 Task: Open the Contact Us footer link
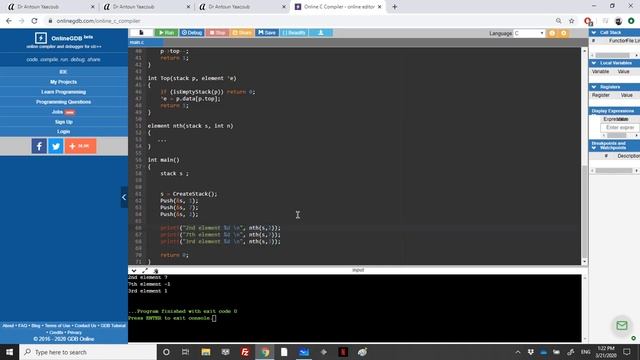coord(85,326)
